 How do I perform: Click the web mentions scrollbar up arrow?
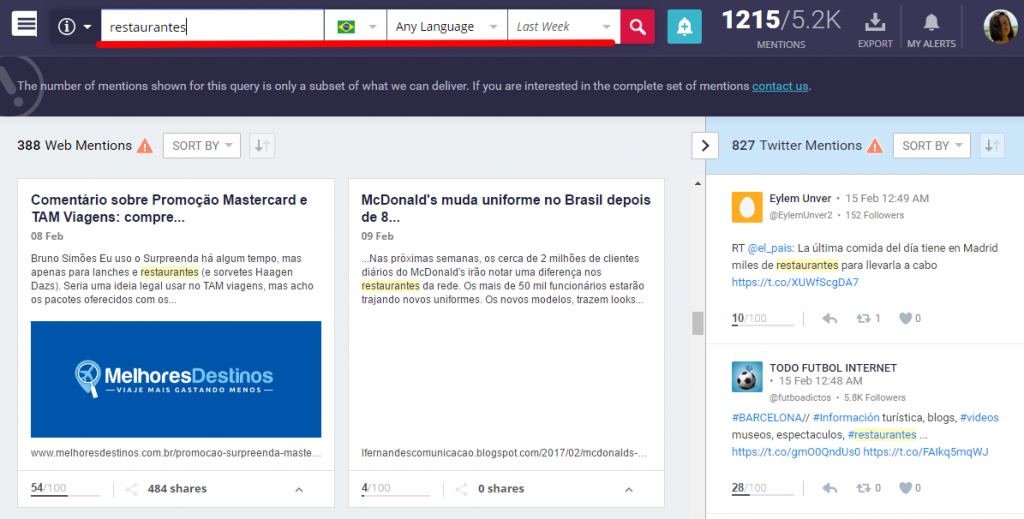[x=698, y=184]
